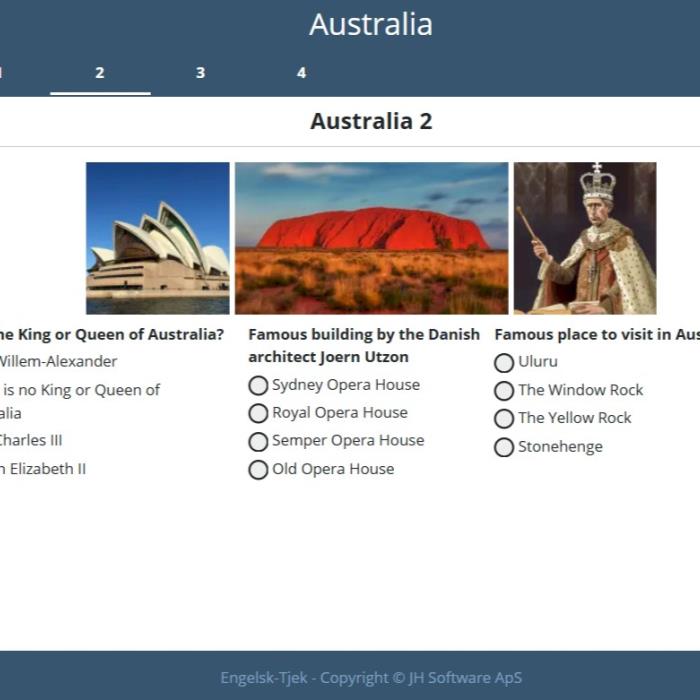This screenshot has width=700, height=700.
Task: Choose Sydney Opera House radio button
Action: 258,386
